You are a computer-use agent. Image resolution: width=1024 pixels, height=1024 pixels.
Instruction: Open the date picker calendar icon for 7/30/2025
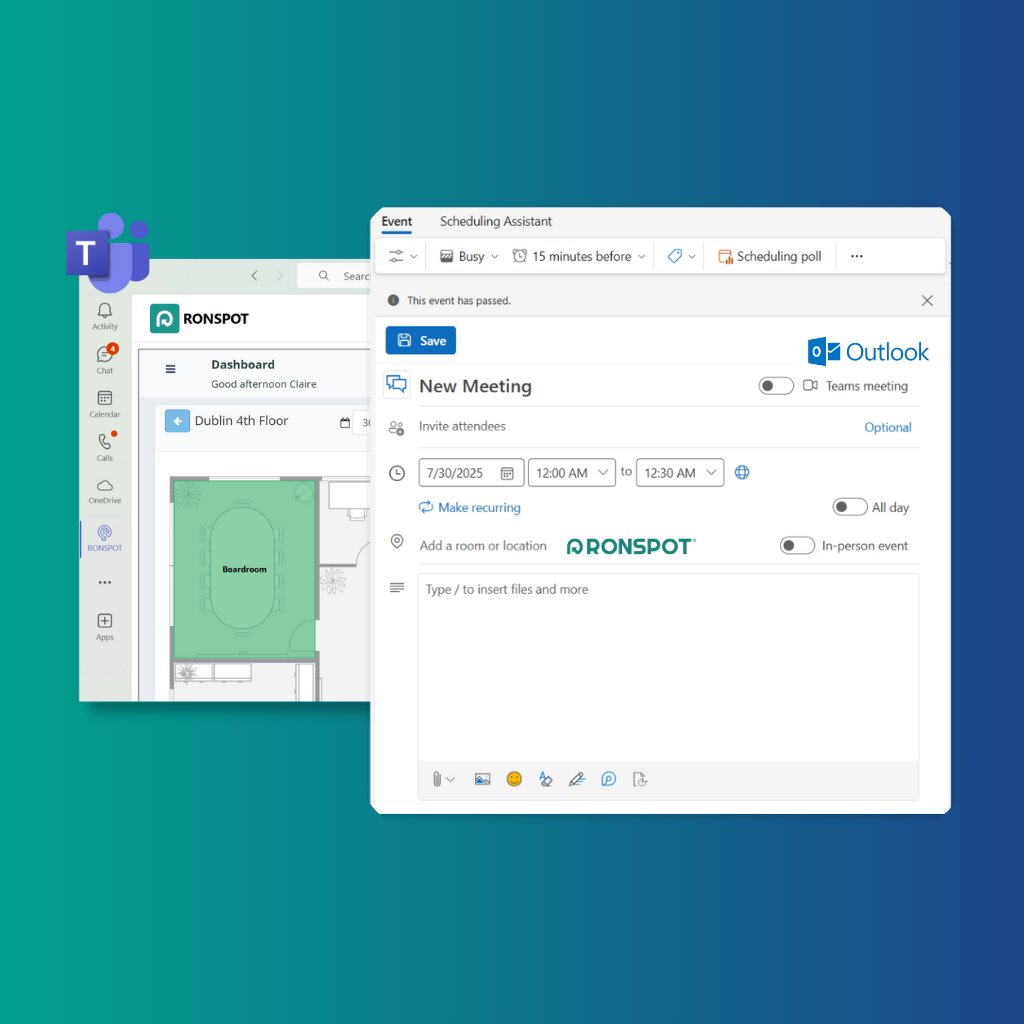click(x=507, y=473)
